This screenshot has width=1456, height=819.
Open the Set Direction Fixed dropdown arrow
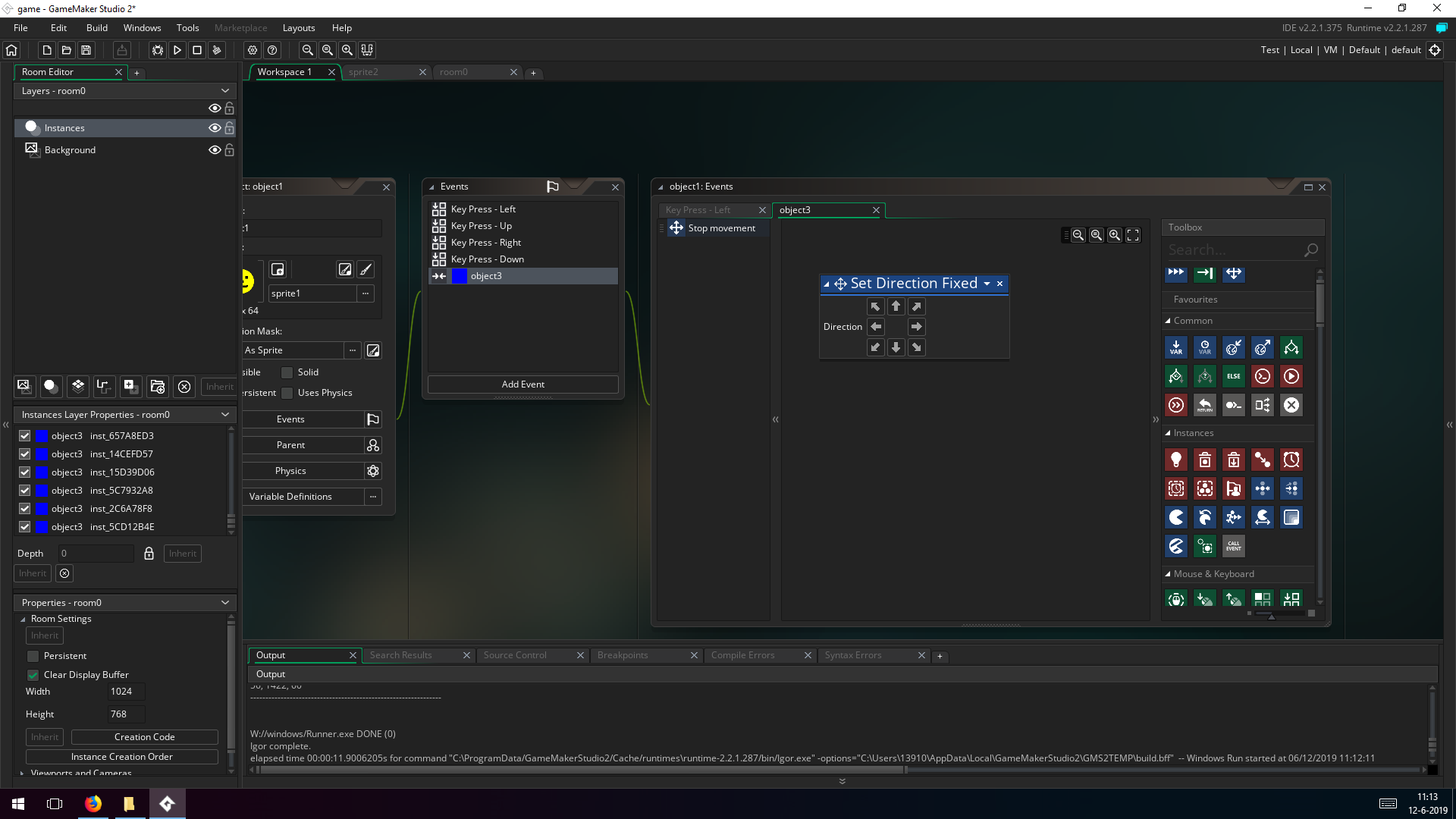987,284
